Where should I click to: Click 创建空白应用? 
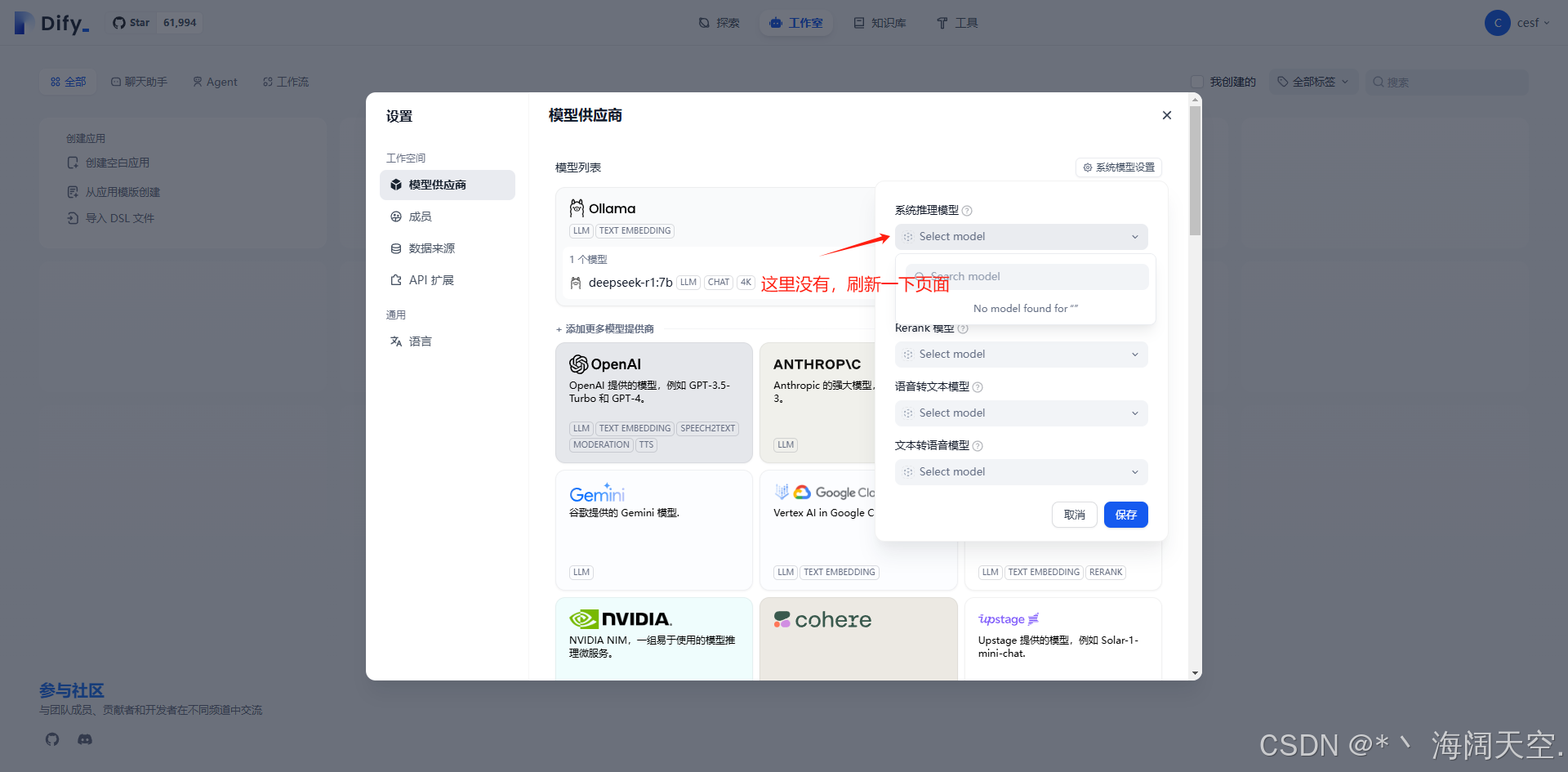coord(109,163)
